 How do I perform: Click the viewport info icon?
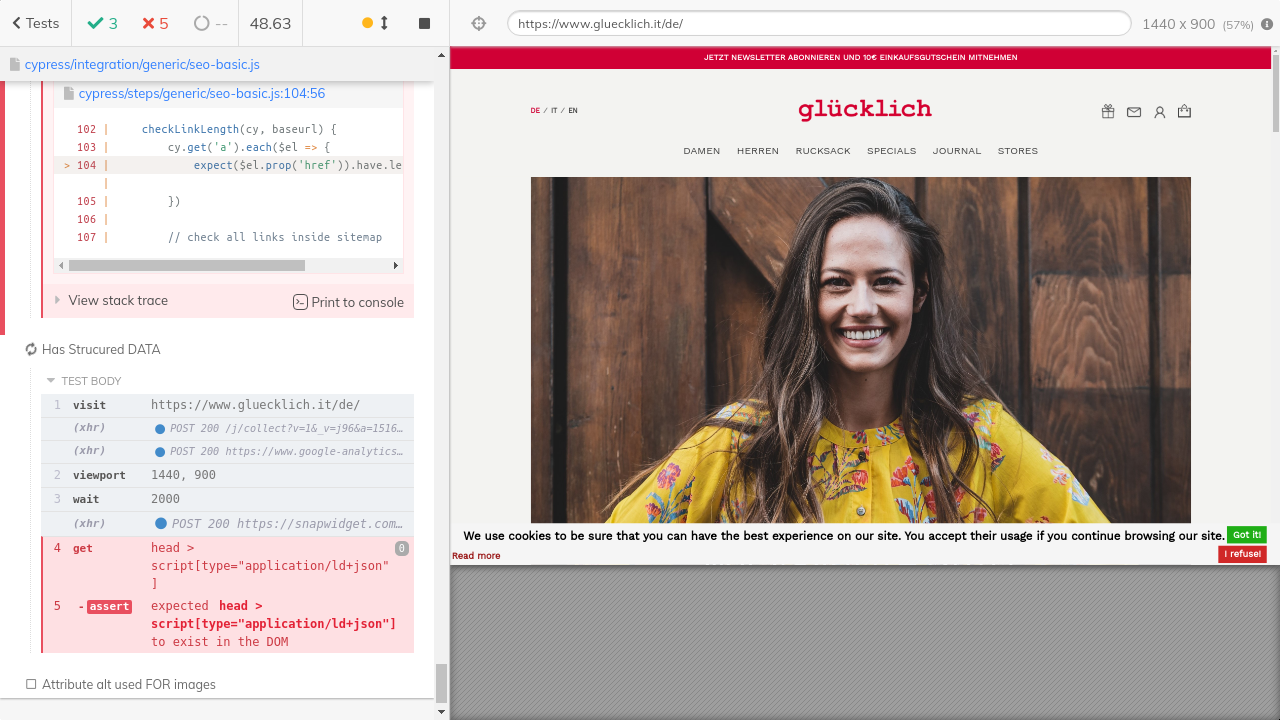(x=1267, y=24)
